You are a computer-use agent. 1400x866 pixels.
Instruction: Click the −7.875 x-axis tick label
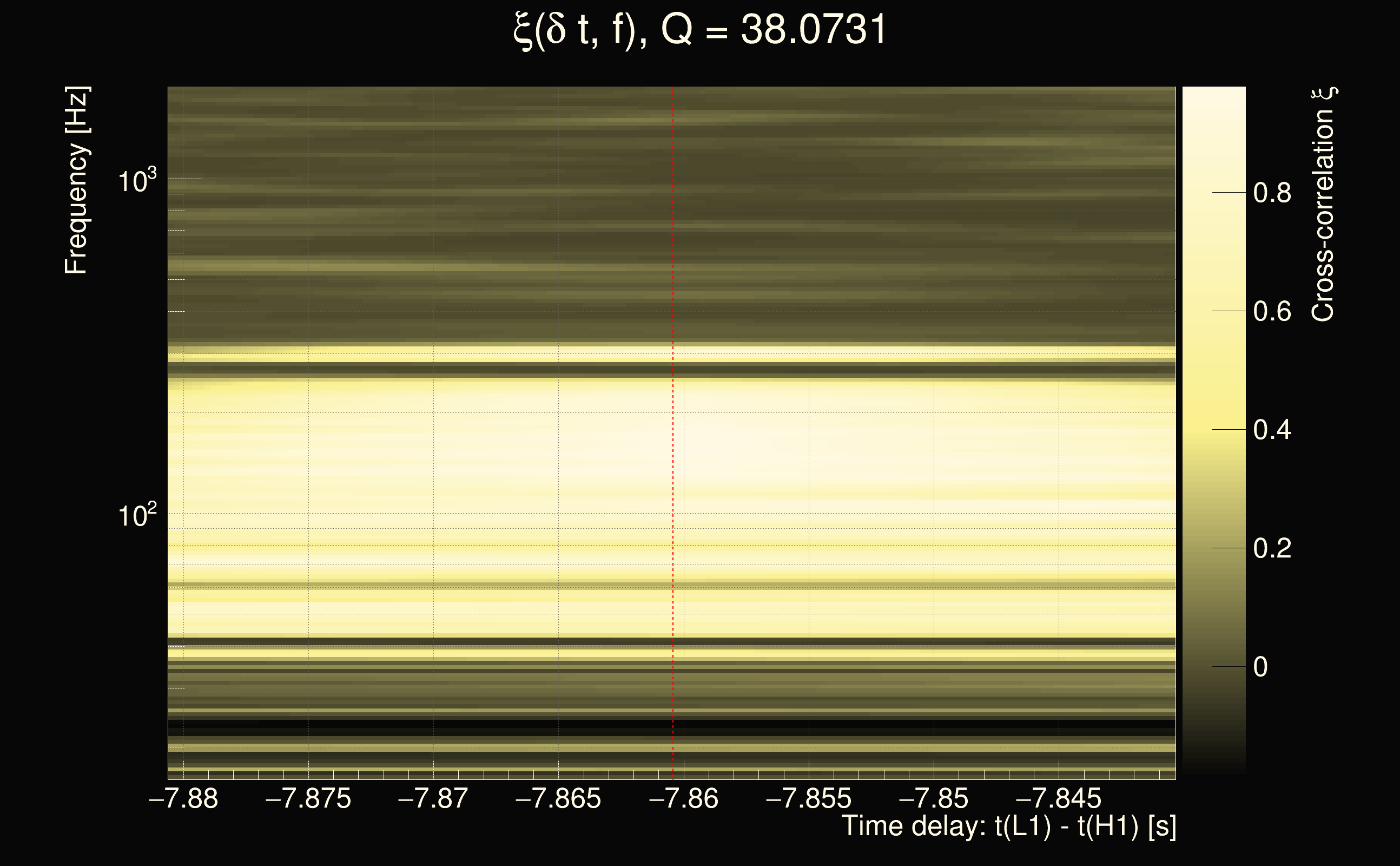point(308,798)
